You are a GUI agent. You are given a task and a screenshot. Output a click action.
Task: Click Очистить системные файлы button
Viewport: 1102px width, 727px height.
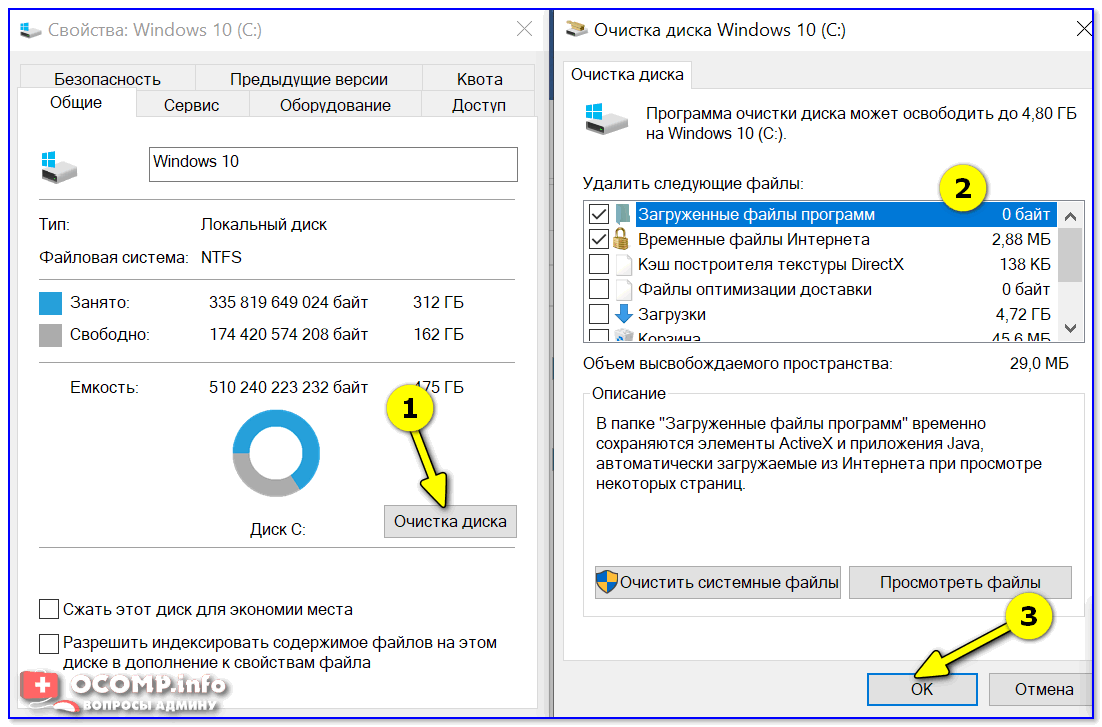718,582
